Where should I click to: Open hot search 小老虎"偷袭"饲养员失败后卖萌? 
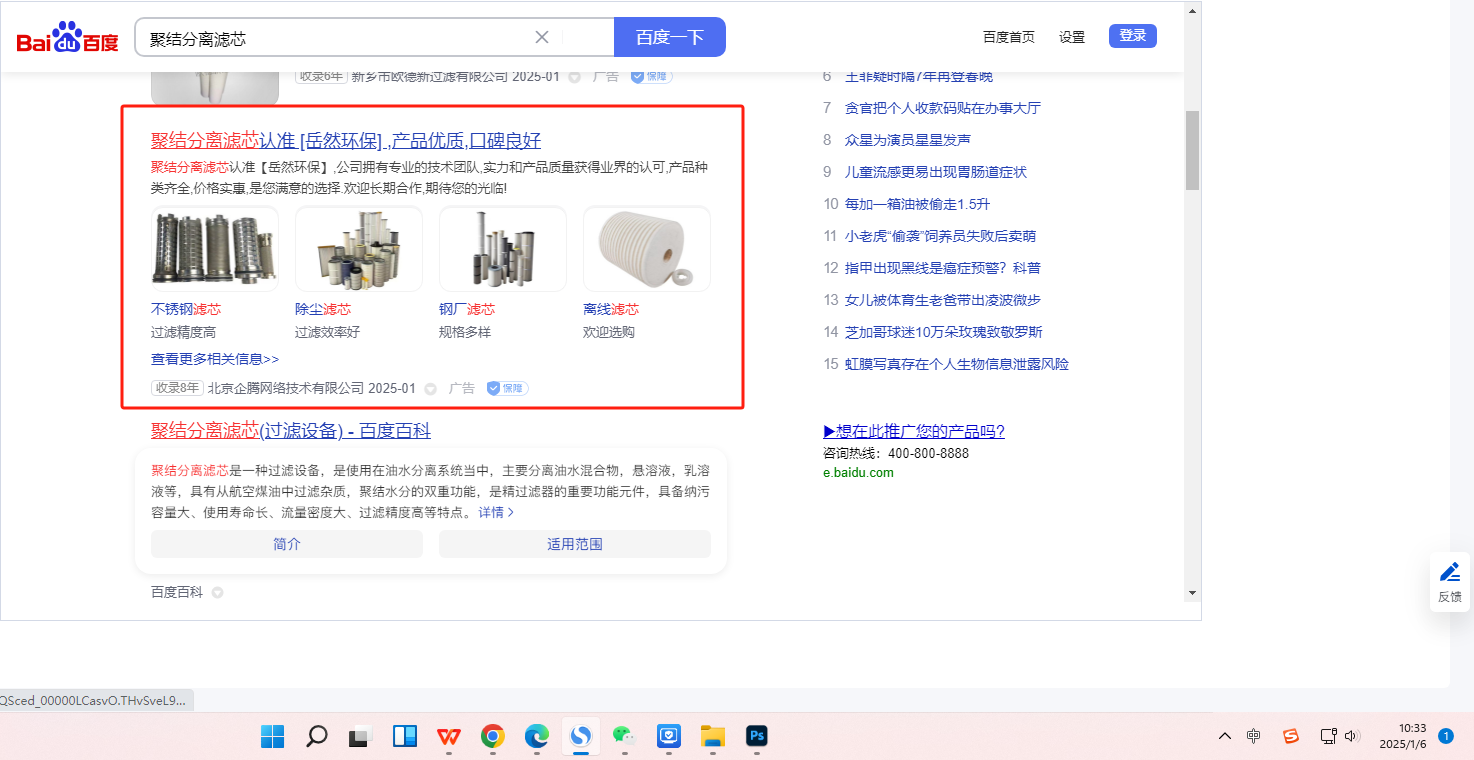pos(940,236)
